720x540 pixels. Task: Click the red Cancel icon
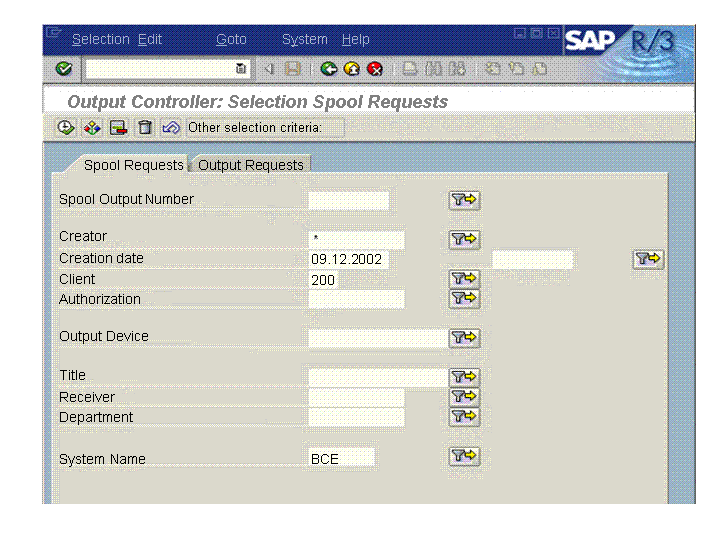(x=375, y=69)
